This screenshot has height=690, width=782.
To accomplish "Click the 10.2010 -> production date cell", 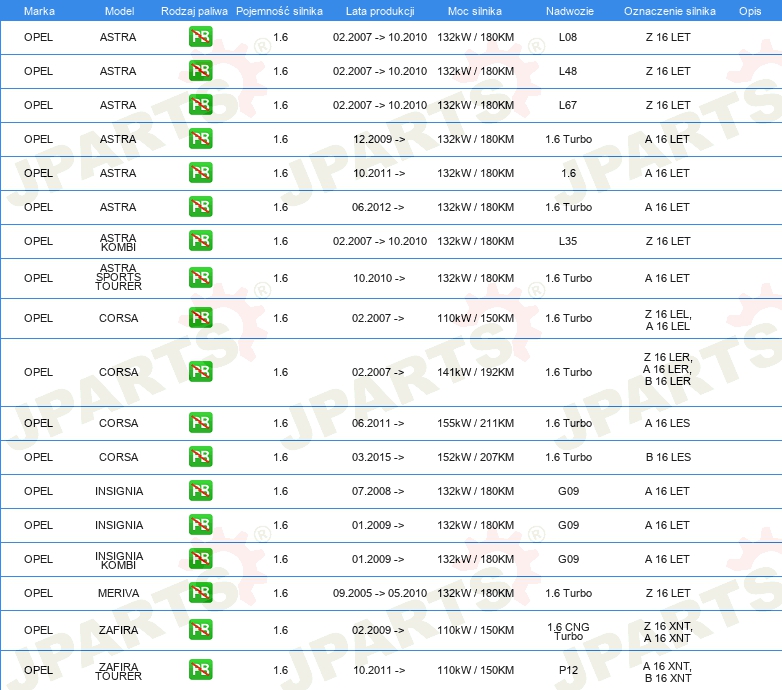I will pyautogui.click(x=379, y=278).
